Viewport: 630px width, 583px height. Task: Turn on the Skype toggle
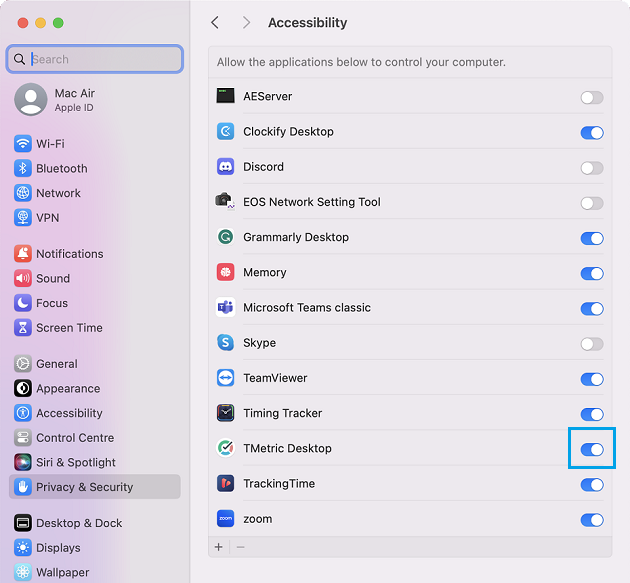(x=592, y=344)
